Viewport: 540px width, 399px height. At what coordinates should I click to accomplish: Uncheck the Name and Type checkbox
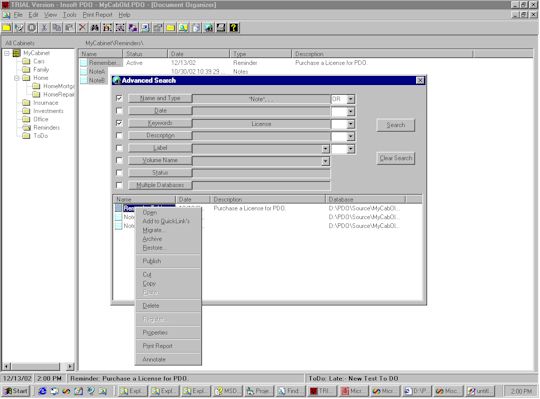(x=119, y=98)
